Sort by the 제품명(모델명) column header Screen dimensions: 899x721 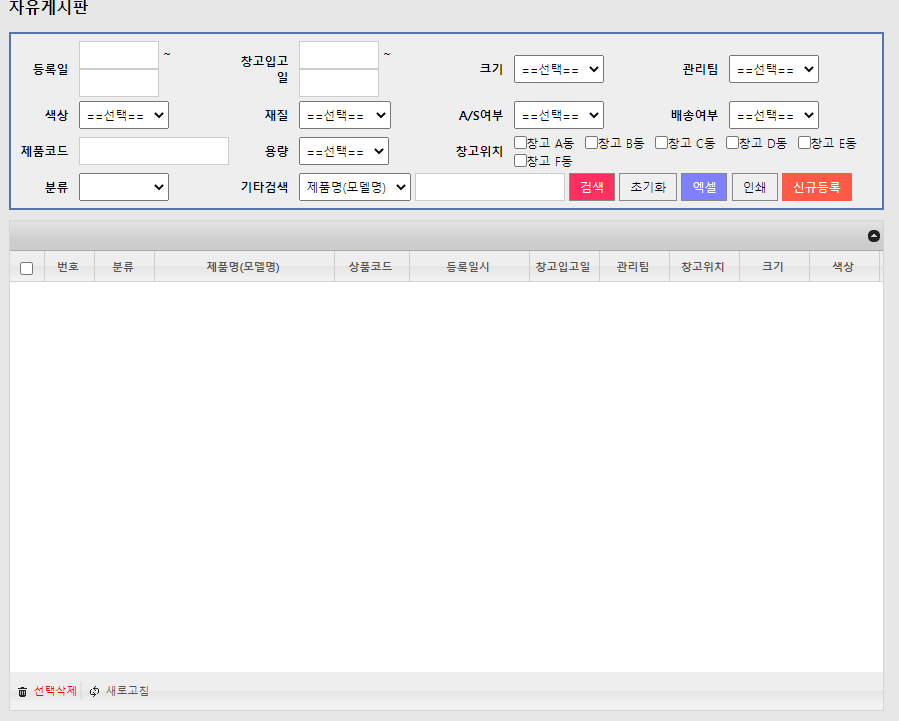(243, 267)
